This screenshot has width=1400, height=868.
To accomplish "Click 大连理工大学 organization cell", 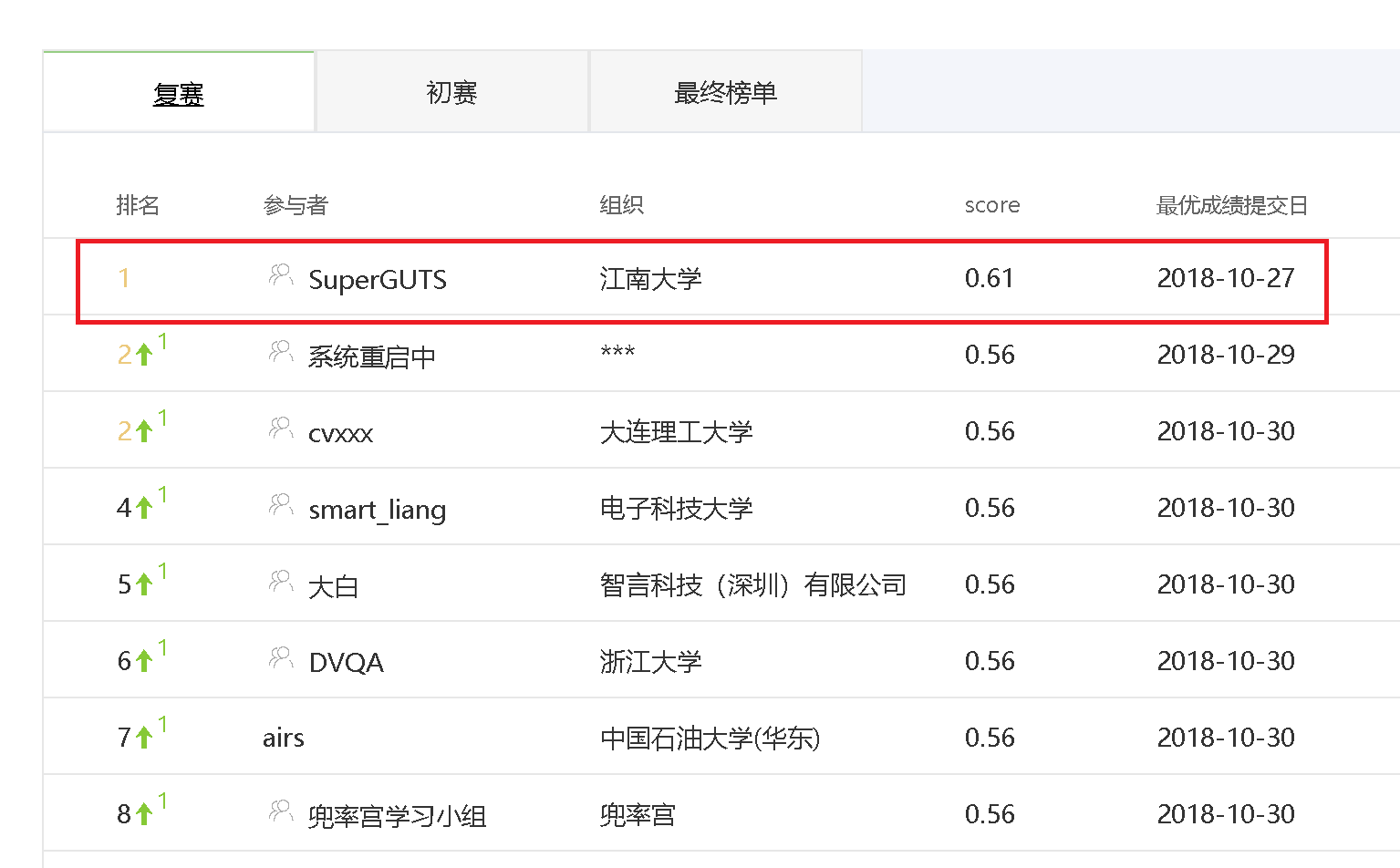I will pos(676,431).
